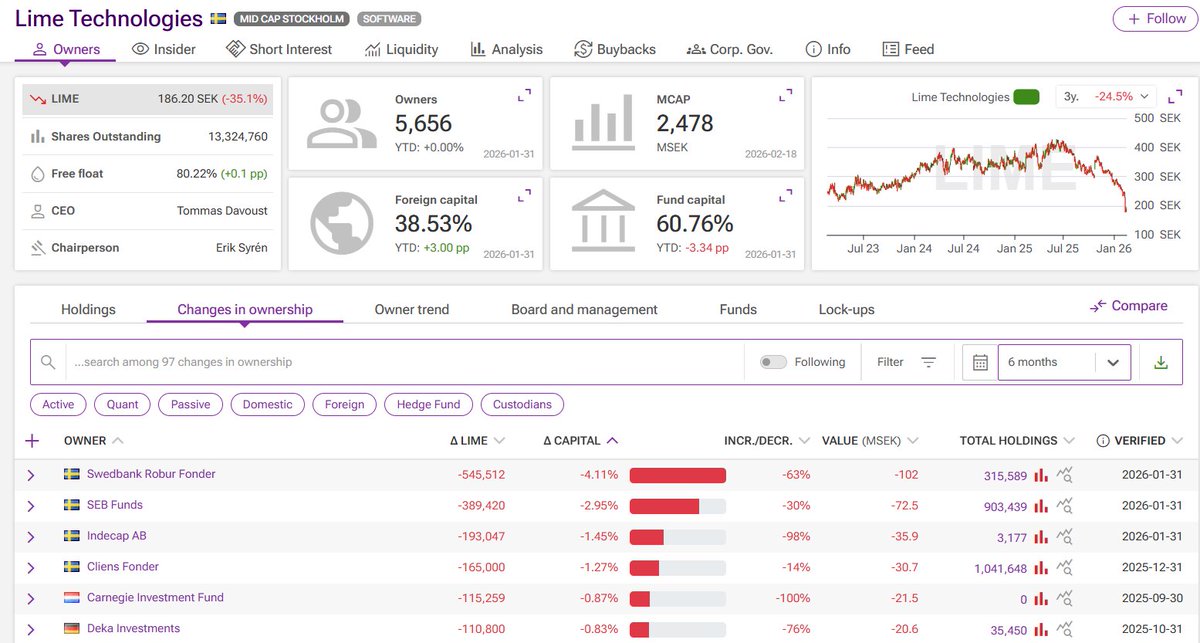1200x643 pixels.
Task: Expand the Cliens Fonder row
Action: pos(30,568)
